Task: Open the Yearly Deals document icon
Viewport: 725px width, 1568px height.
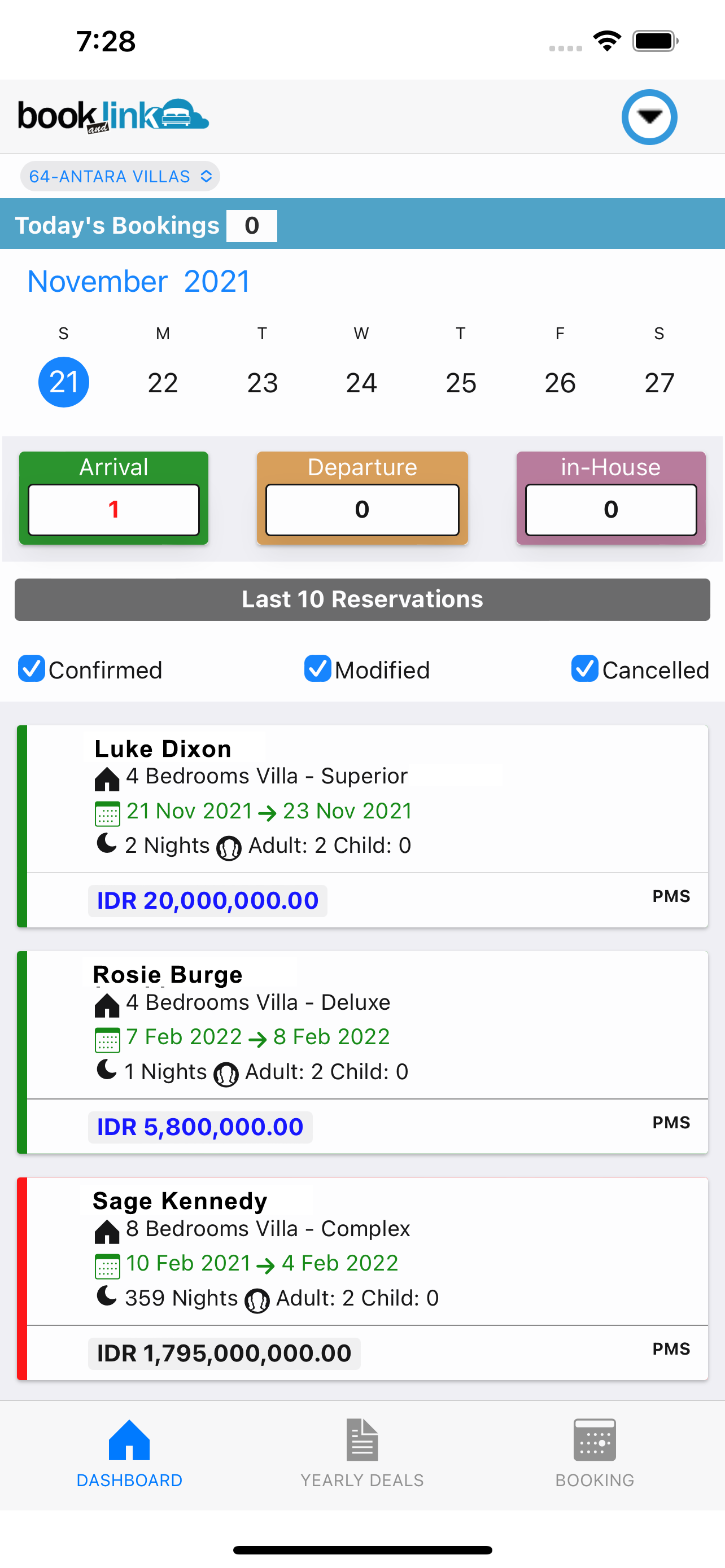Action: click(x=362, y=1440)
